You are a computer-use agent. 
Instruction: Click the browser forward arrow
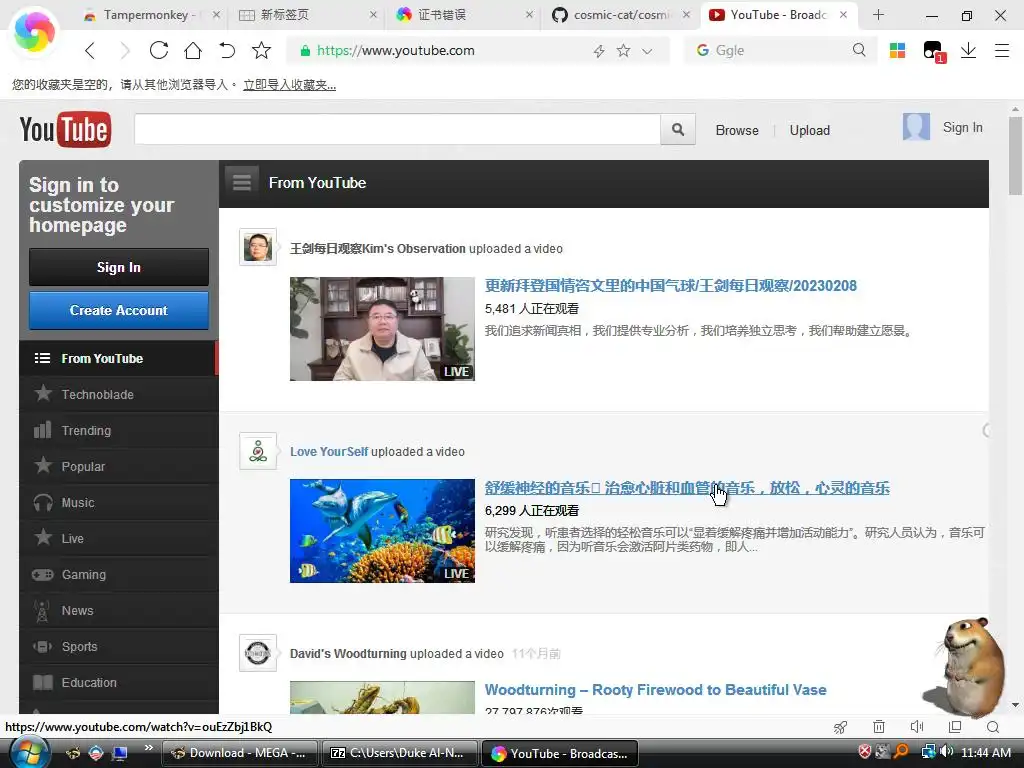[x=124, y=50]
